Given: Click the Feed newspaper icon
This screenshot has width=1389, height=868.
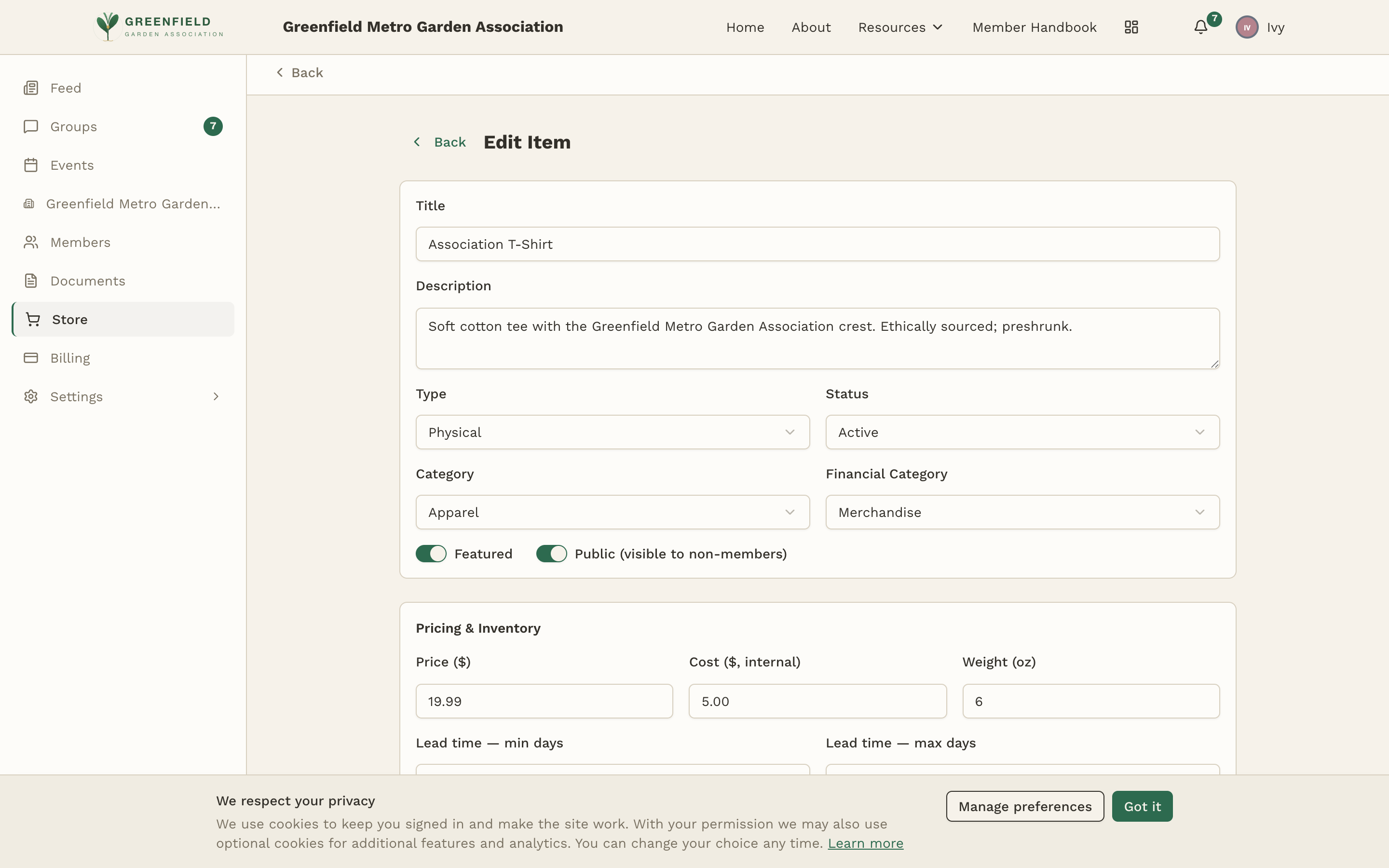Looking at the screenshot, I should point(31,88).
